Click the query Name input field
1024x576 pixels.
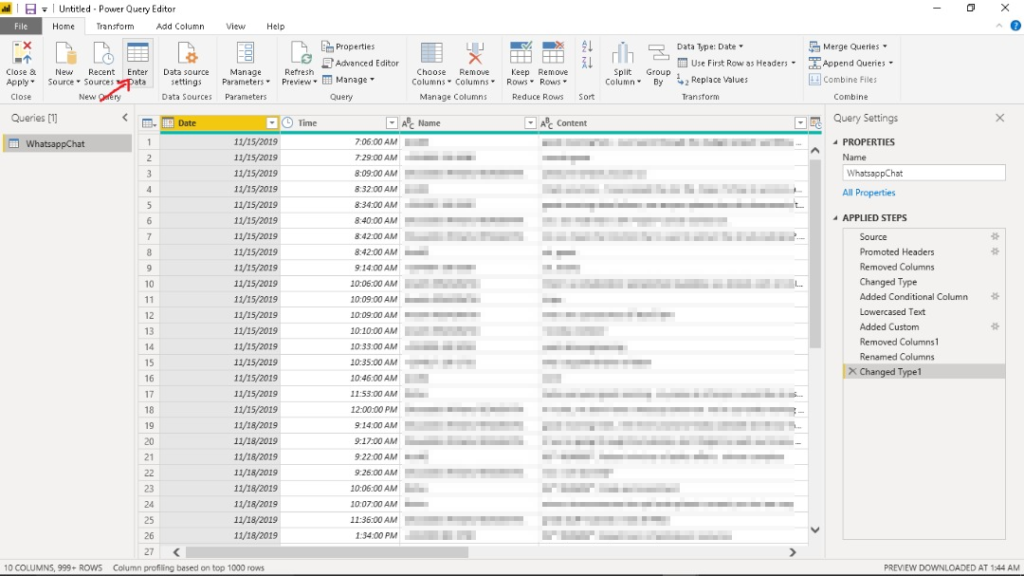[x=923, y=173]
